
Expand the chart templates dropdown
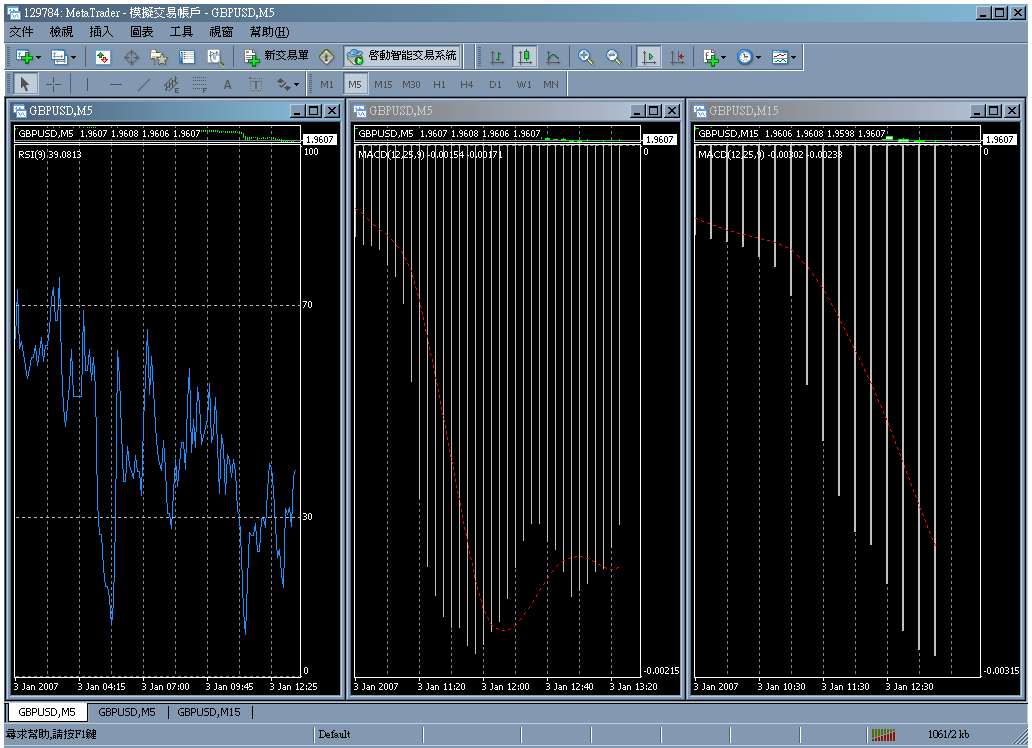[x=794, y=58]
